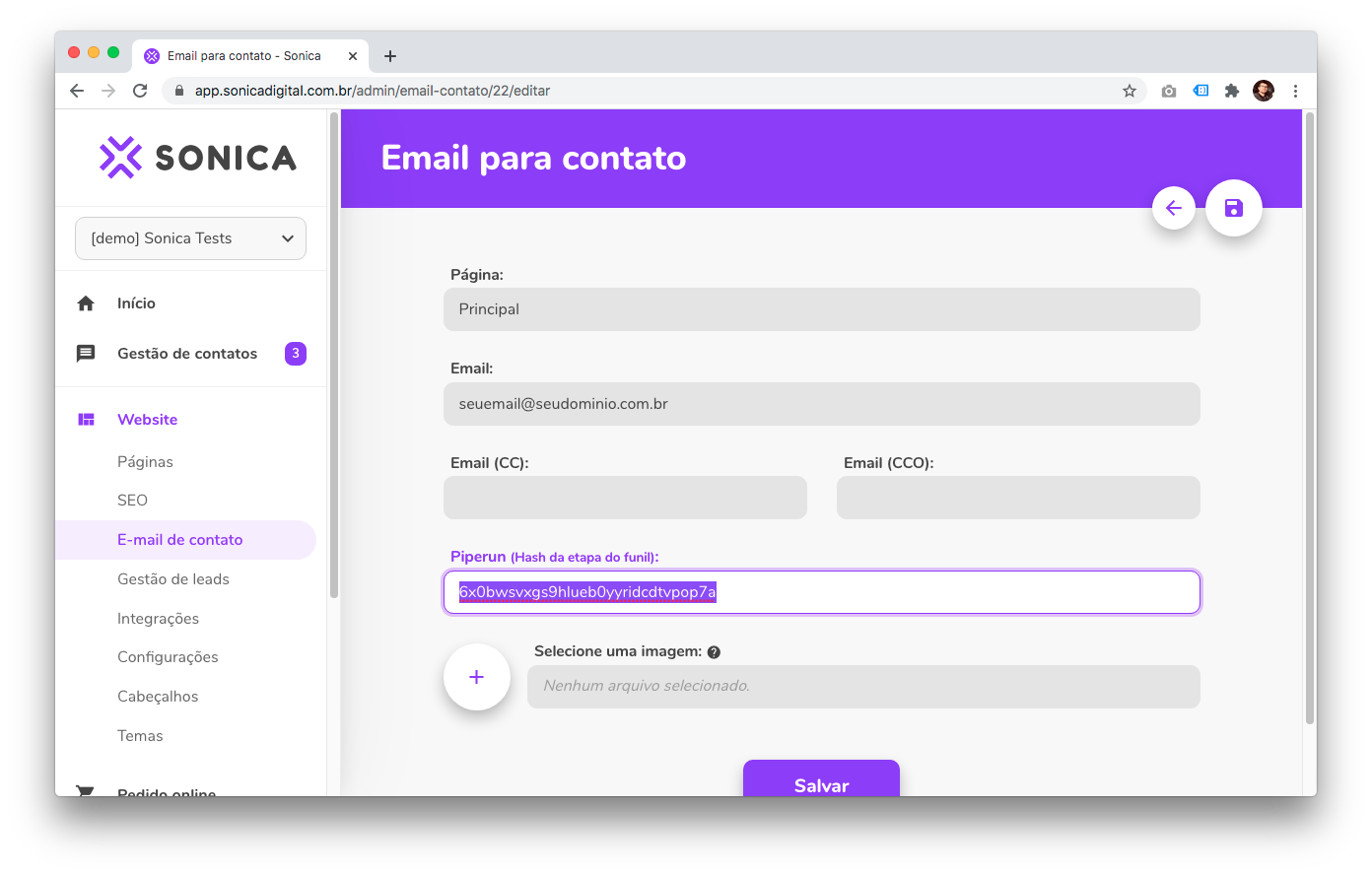Focus the Email (CCO) field
Image resolution: width=1372 pixels, height=875 pixels.
1018,498
